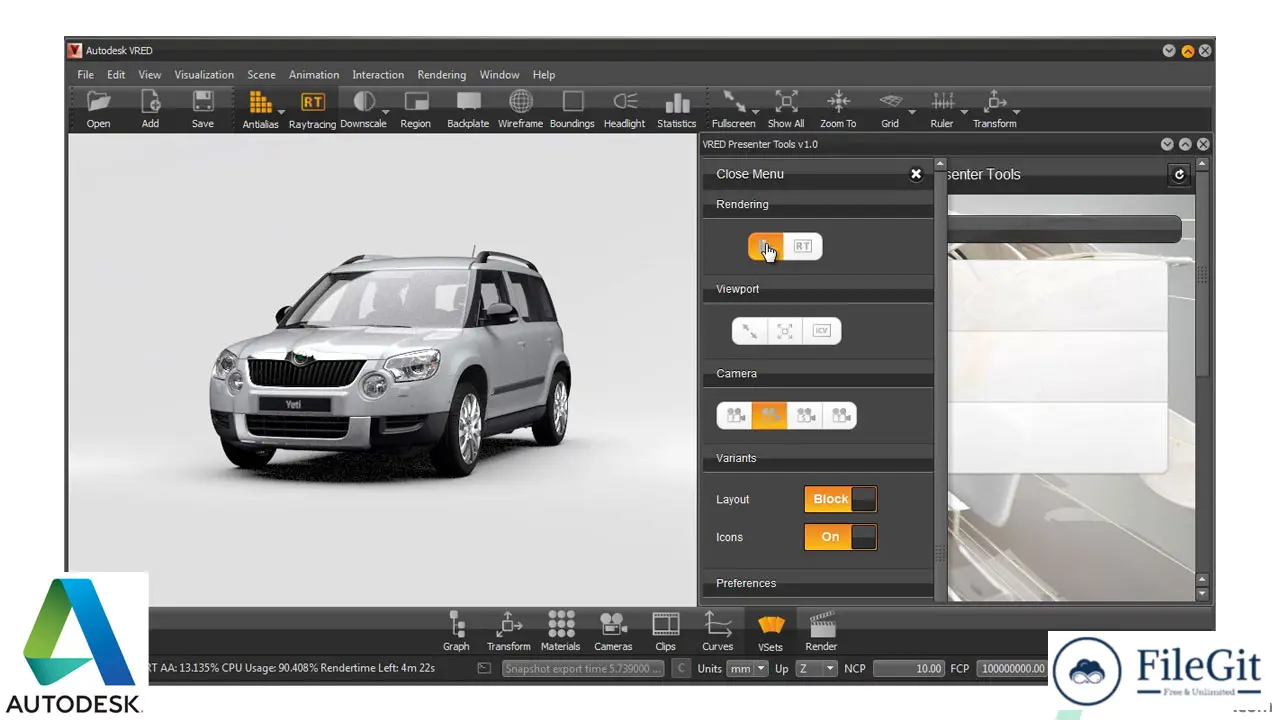The height and width of the screenshot is (720, 1280).
Task: Select the Region render icon
Action: click(x=415, y=109)
